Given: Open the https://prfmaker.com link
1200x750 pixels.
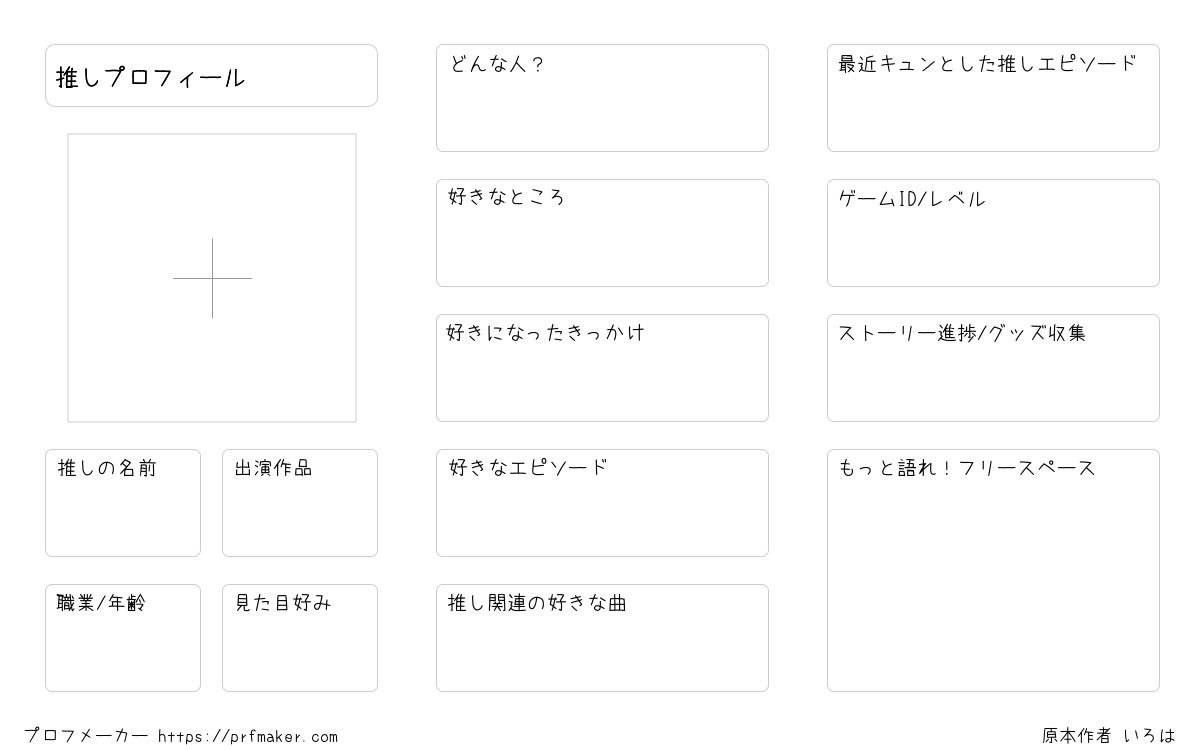Looking at the screenshot, I should pos(248,737).
